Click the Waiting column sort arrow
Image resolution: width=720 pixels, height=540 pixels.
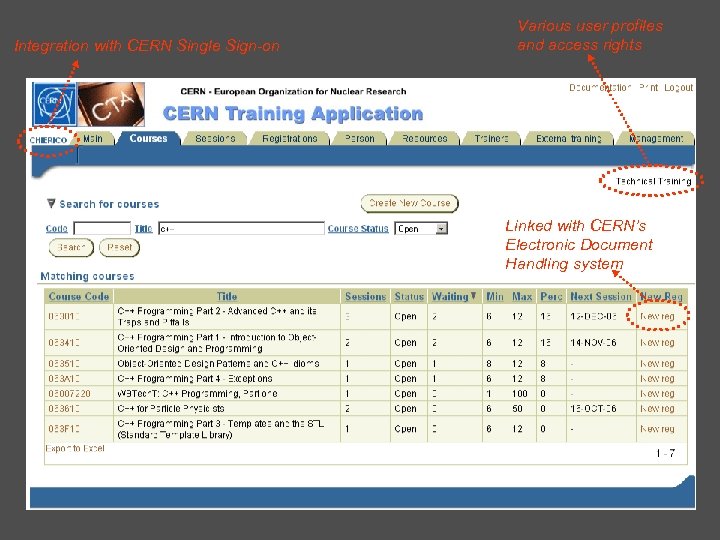coord(473,296)
